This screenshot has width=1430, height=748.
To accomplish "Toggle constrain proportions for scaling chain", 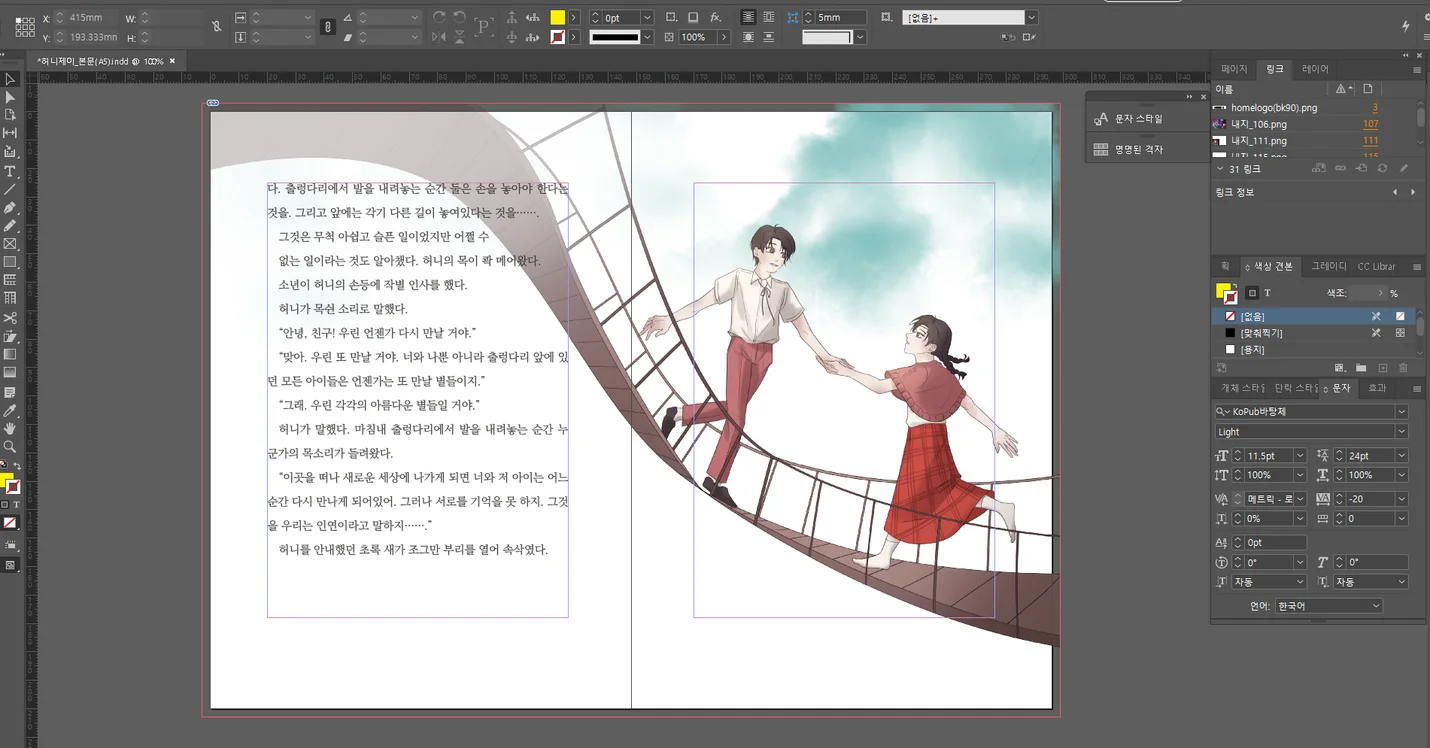I will coord(328,27).
